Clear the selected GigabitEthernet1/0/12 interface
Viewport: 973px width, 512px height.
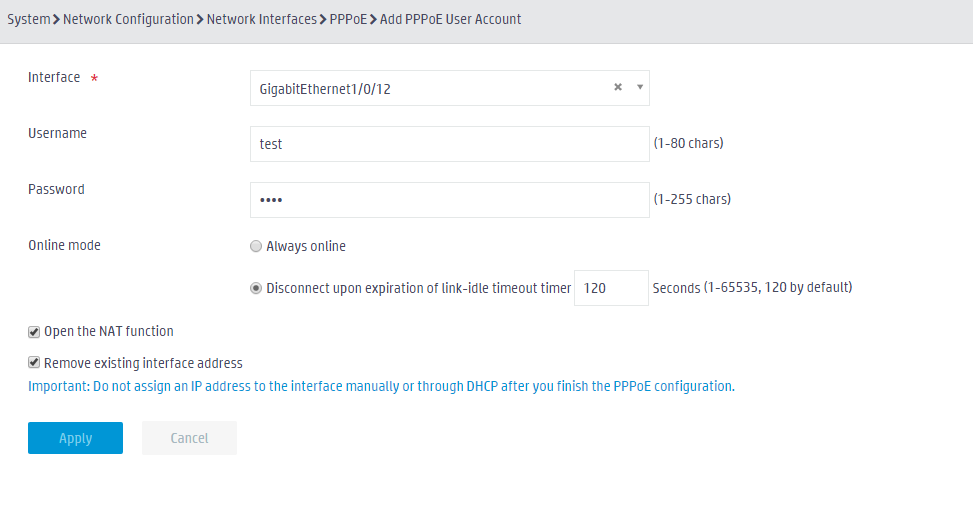[x=617, y=88]
